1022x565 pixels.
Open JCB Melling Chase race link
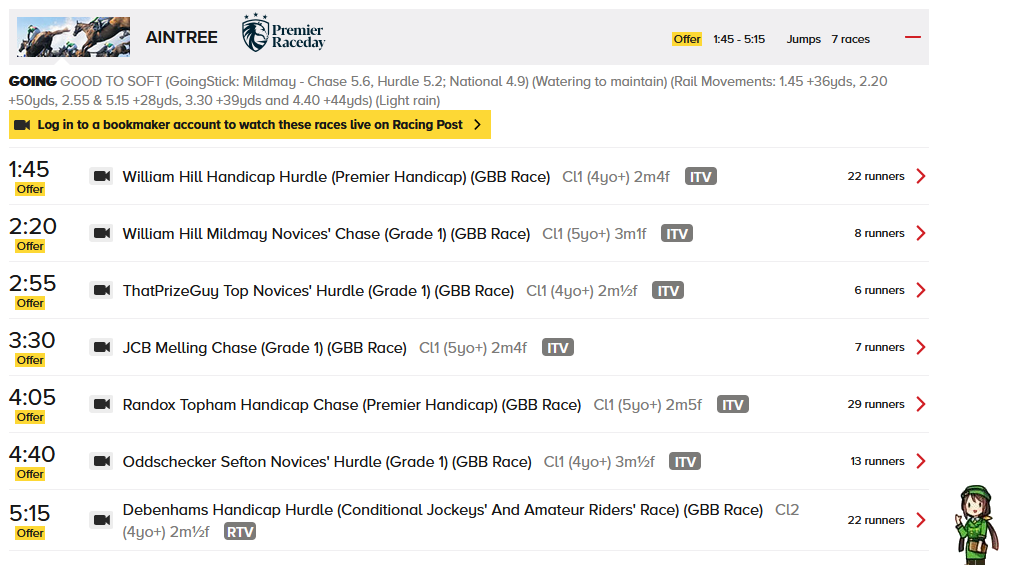pos(264,348)
